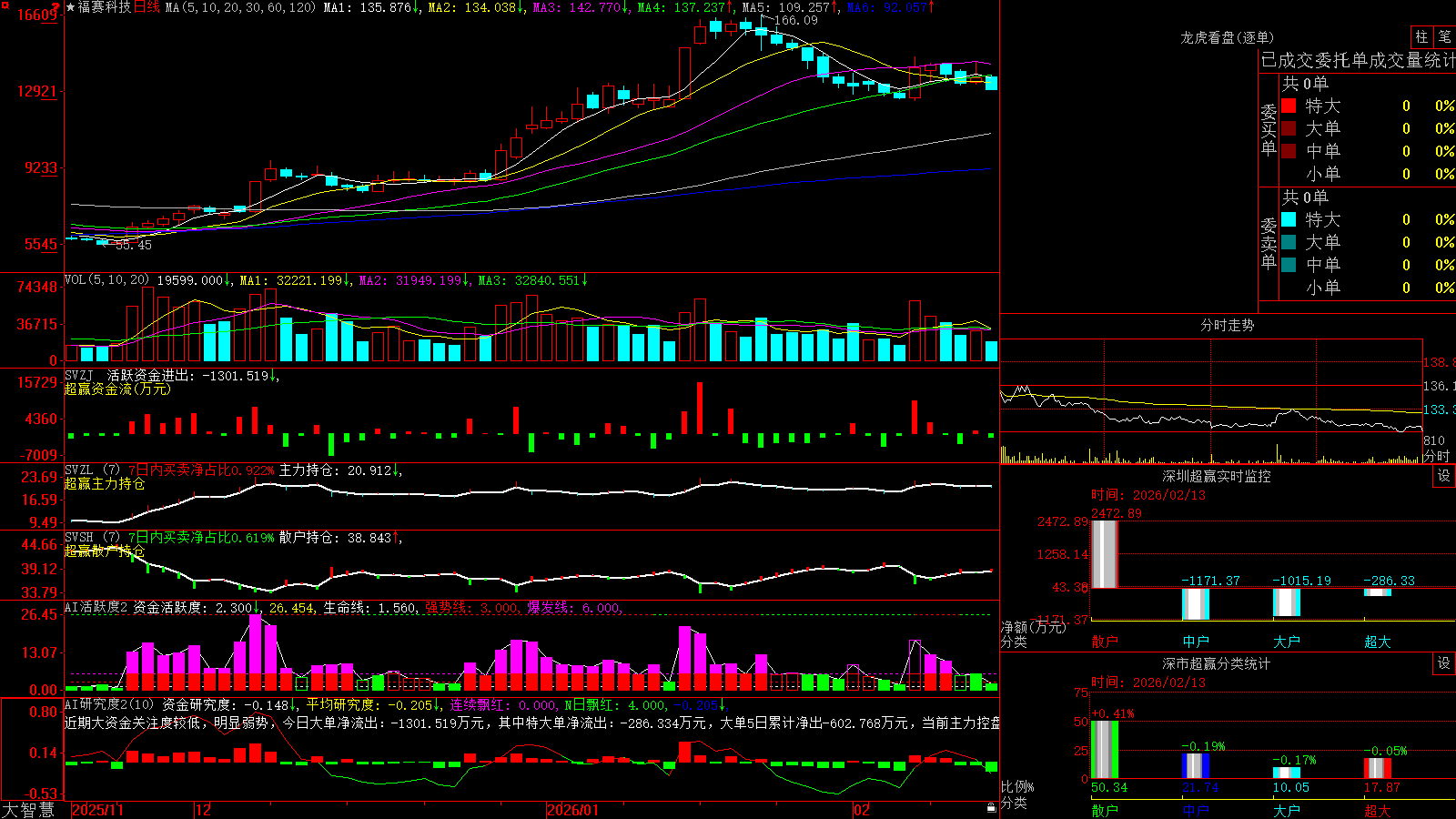Click the 166.09 high price label

coord(796,20)
